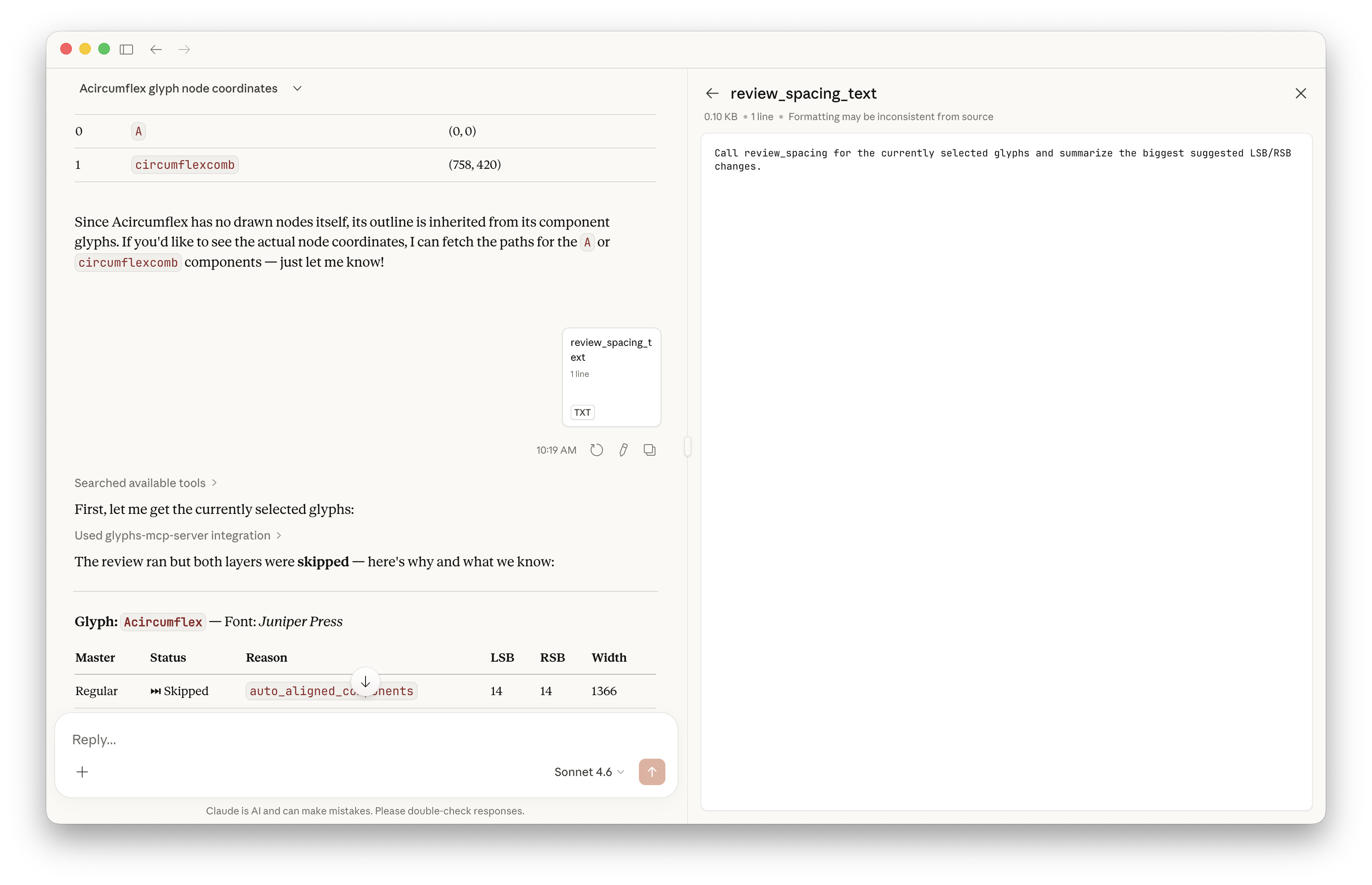Viewport: 1372px width, 885px height.
Task: Click the panel divider resize handle
Action: coord(688,446)
